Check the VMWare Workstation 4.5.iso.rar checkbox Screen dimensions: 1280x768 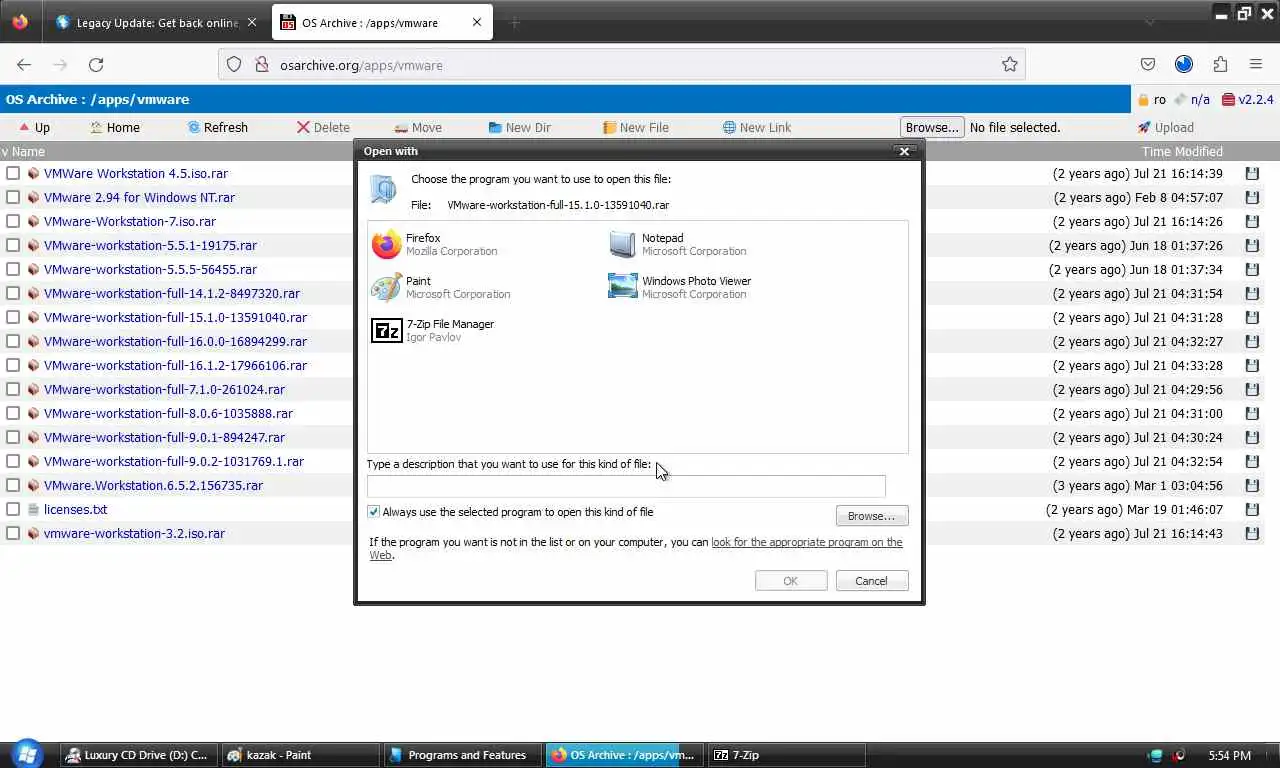[13, 173]
